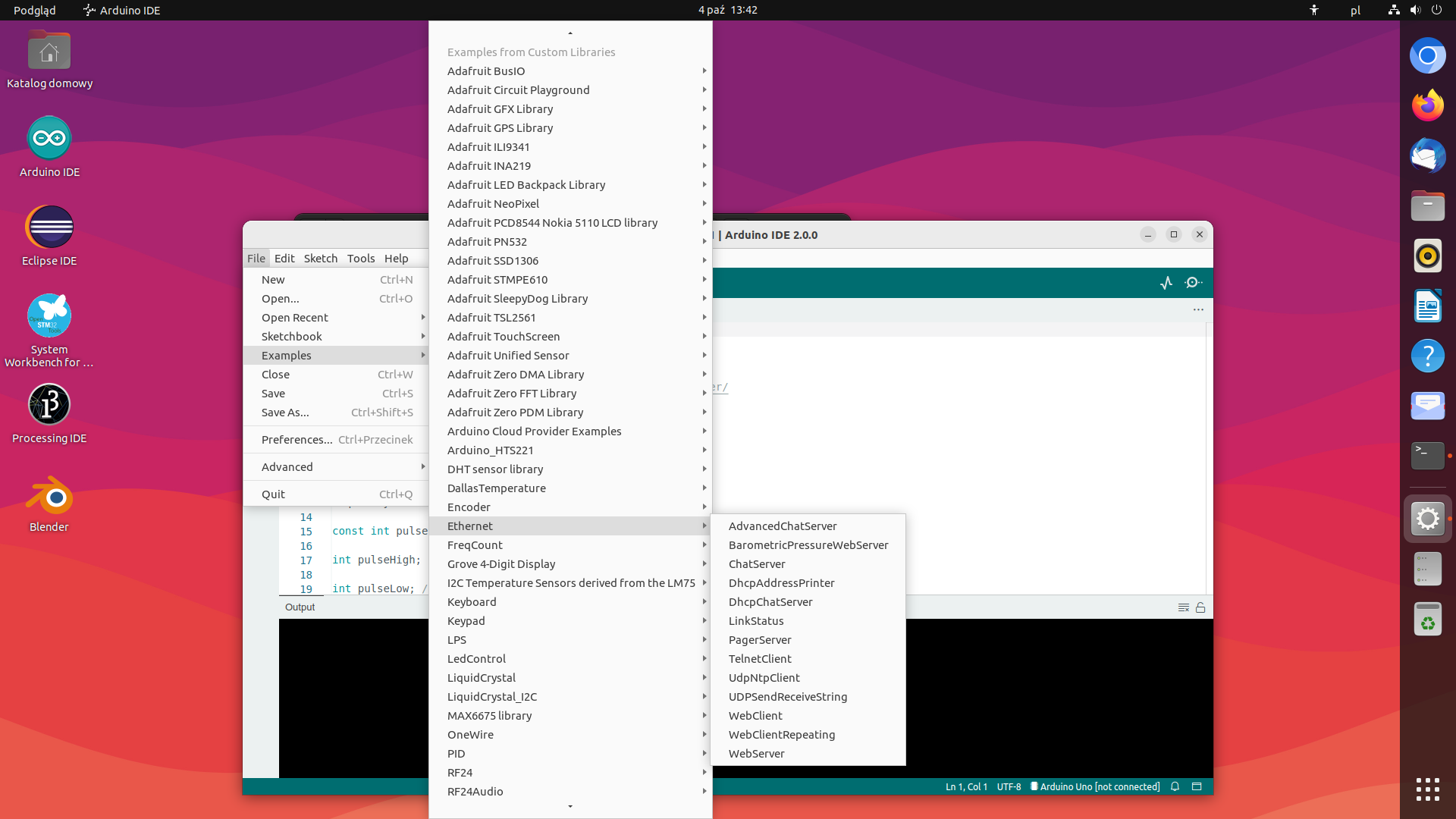Open Podgląd activities overview
Image resolution: width=1456 pixels, height=819 pixels.
35,10
